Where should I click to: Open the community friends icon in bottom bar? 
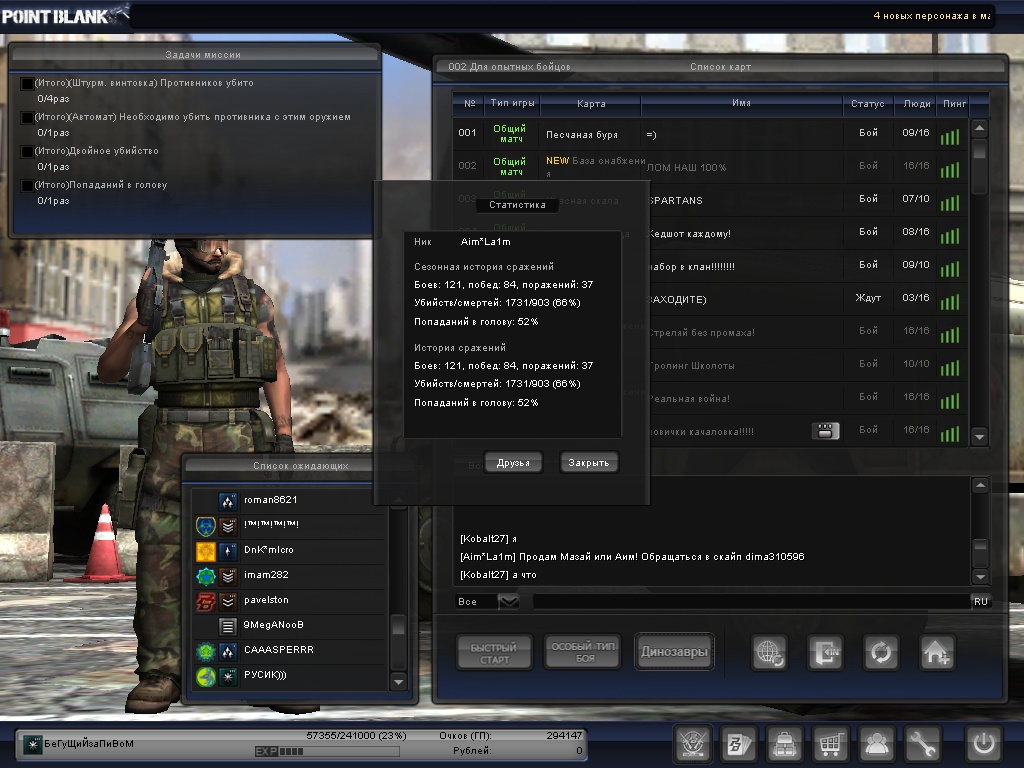coord(876,743)
